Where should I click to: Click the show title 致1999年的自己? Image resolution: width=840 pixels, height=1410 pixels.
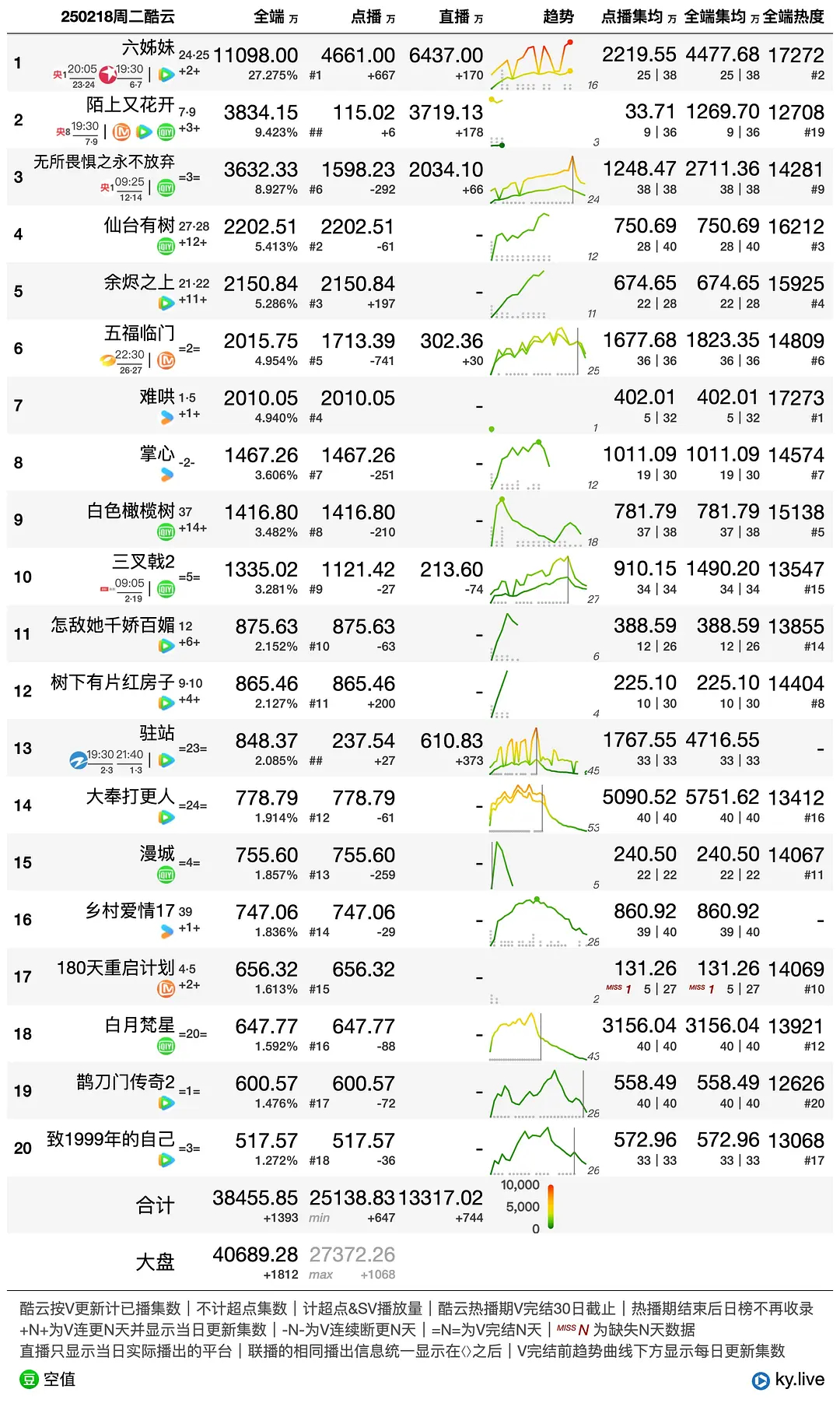110,1139
